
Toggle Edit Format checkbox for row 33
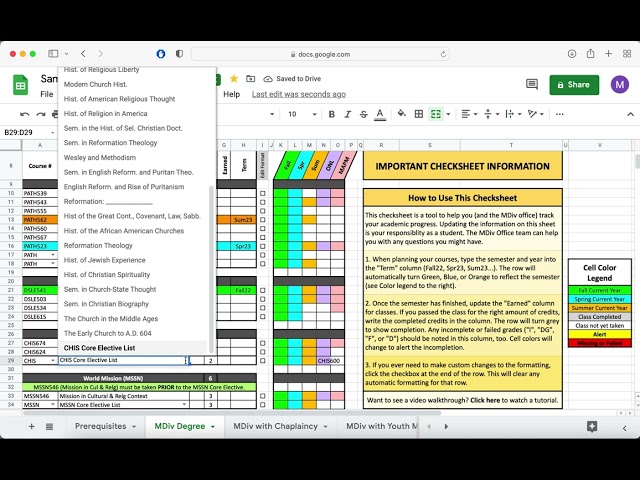click(x=262, y=396)
